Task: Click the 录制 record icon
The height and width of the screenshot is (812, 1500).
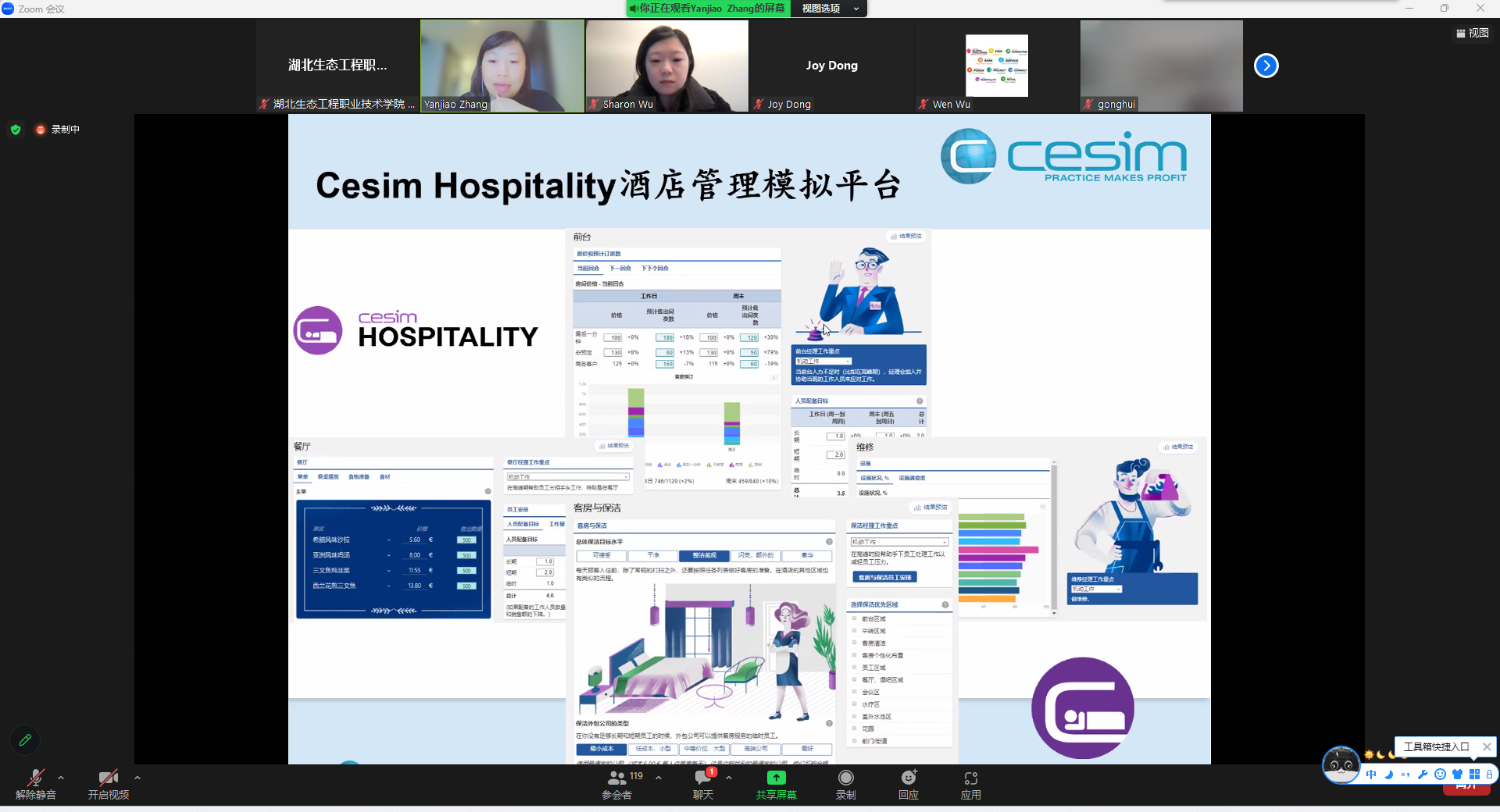Action: pos(846,778)
